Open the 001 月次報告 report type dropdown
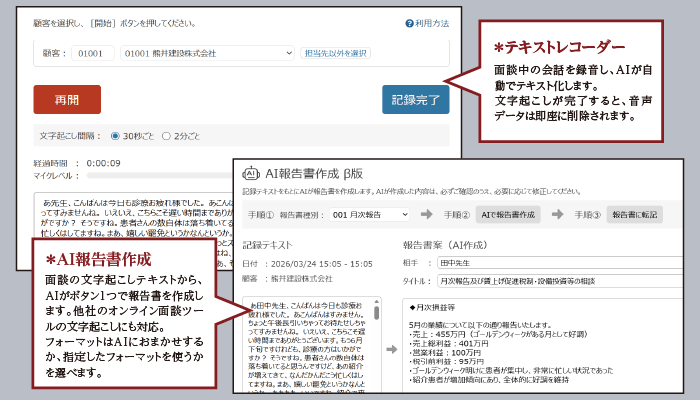The image size is (700, 400). pyautogui.click(x=370, y=215)
